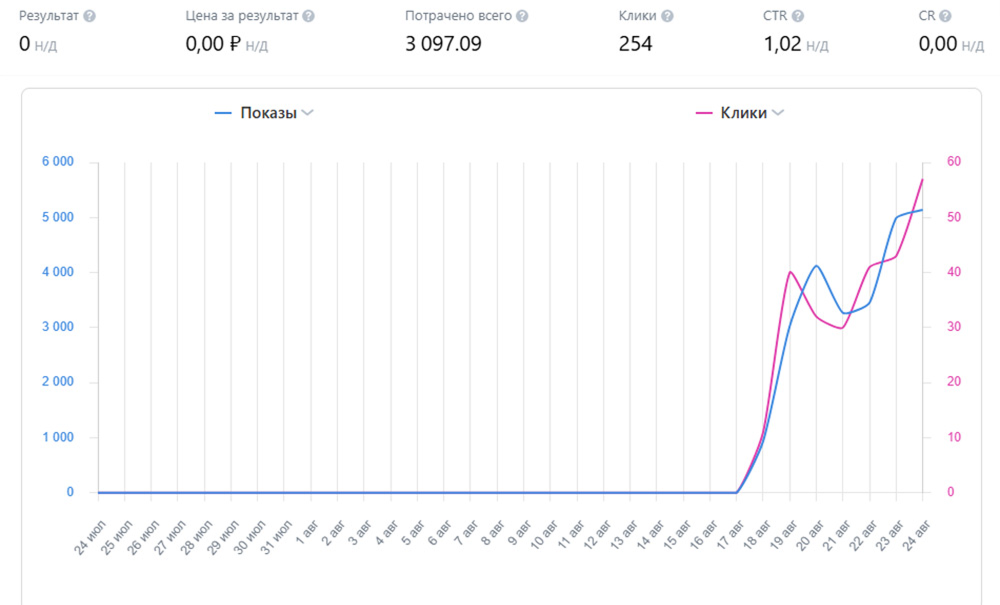Click the clicks count value 254
Viewport: 1000px width, 605px height.
[635, 44]
